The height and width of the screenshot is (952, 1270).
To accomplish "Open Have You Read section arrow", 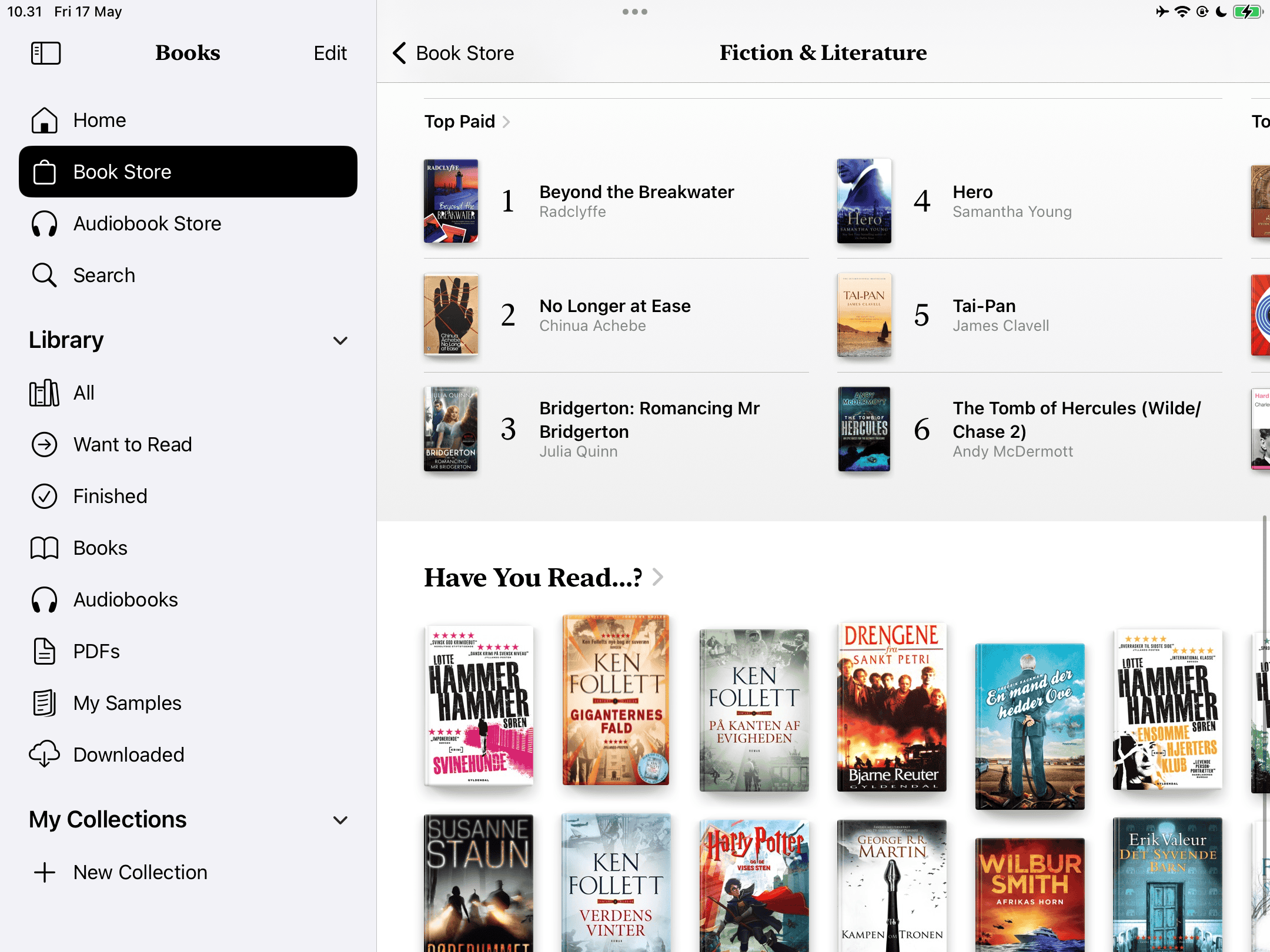I will tap(658, 578).
